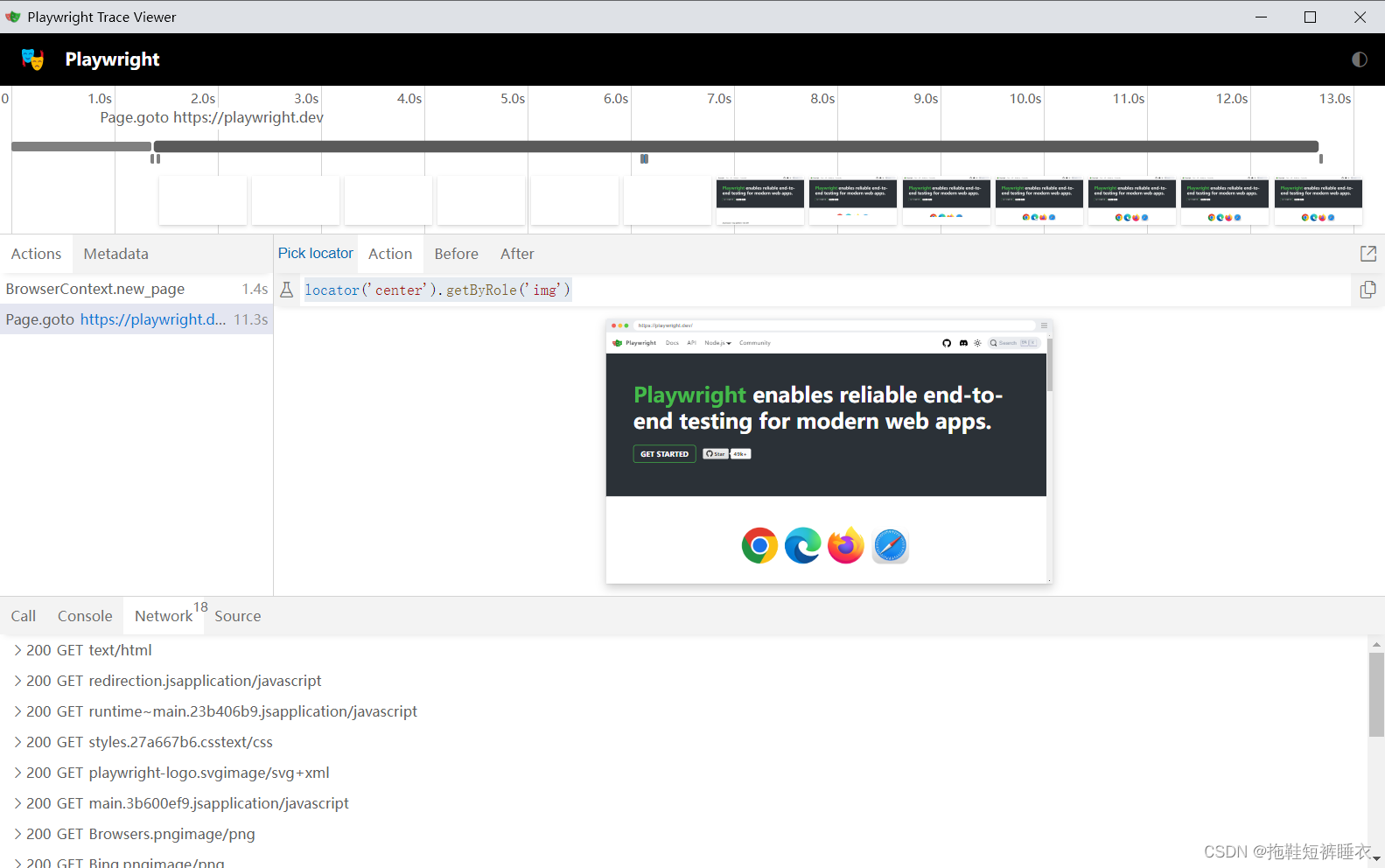Open snapshot in new window icon
This screenshot has width=1385, height=868.
(1368, 254)
